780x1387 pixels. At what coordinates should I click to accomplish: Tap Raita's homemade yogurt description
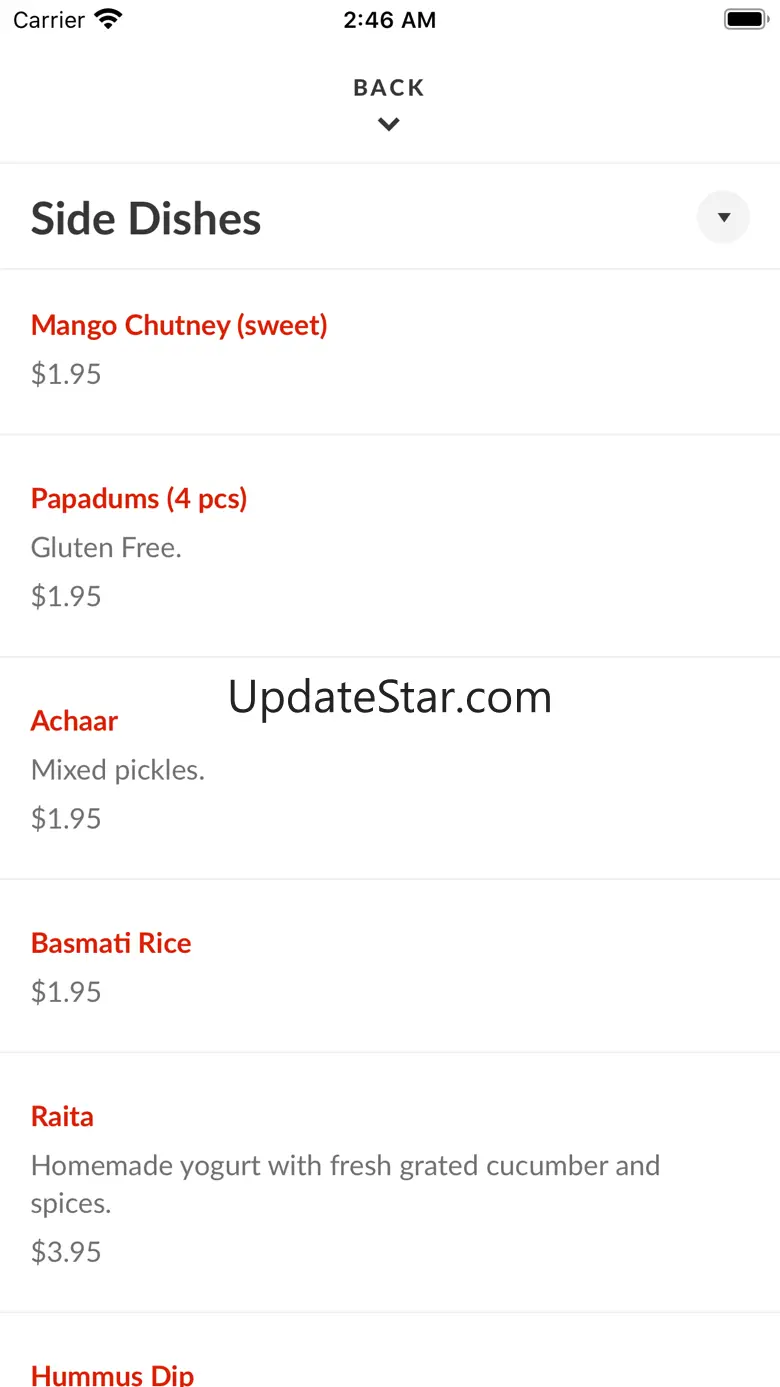pyautogui.click(x=345, y=1166)
